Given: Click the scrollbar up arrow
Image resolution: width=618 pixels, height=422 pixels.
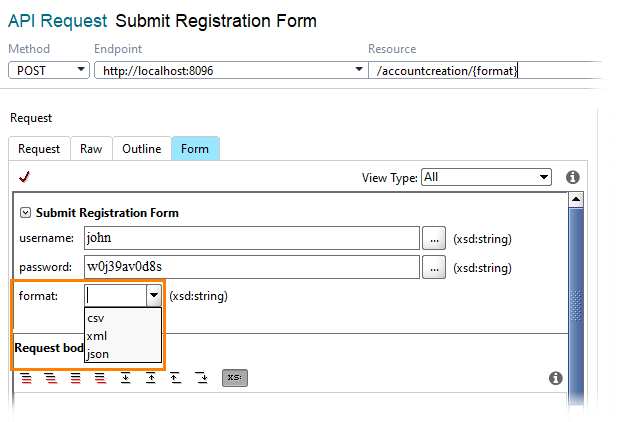Looking at the screenshot, I should (576, 199).
